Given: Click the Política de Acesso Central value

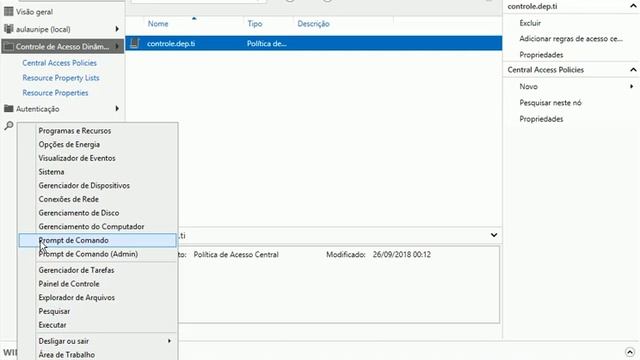Looking at the screenshot, I should (x=236, y=255).
